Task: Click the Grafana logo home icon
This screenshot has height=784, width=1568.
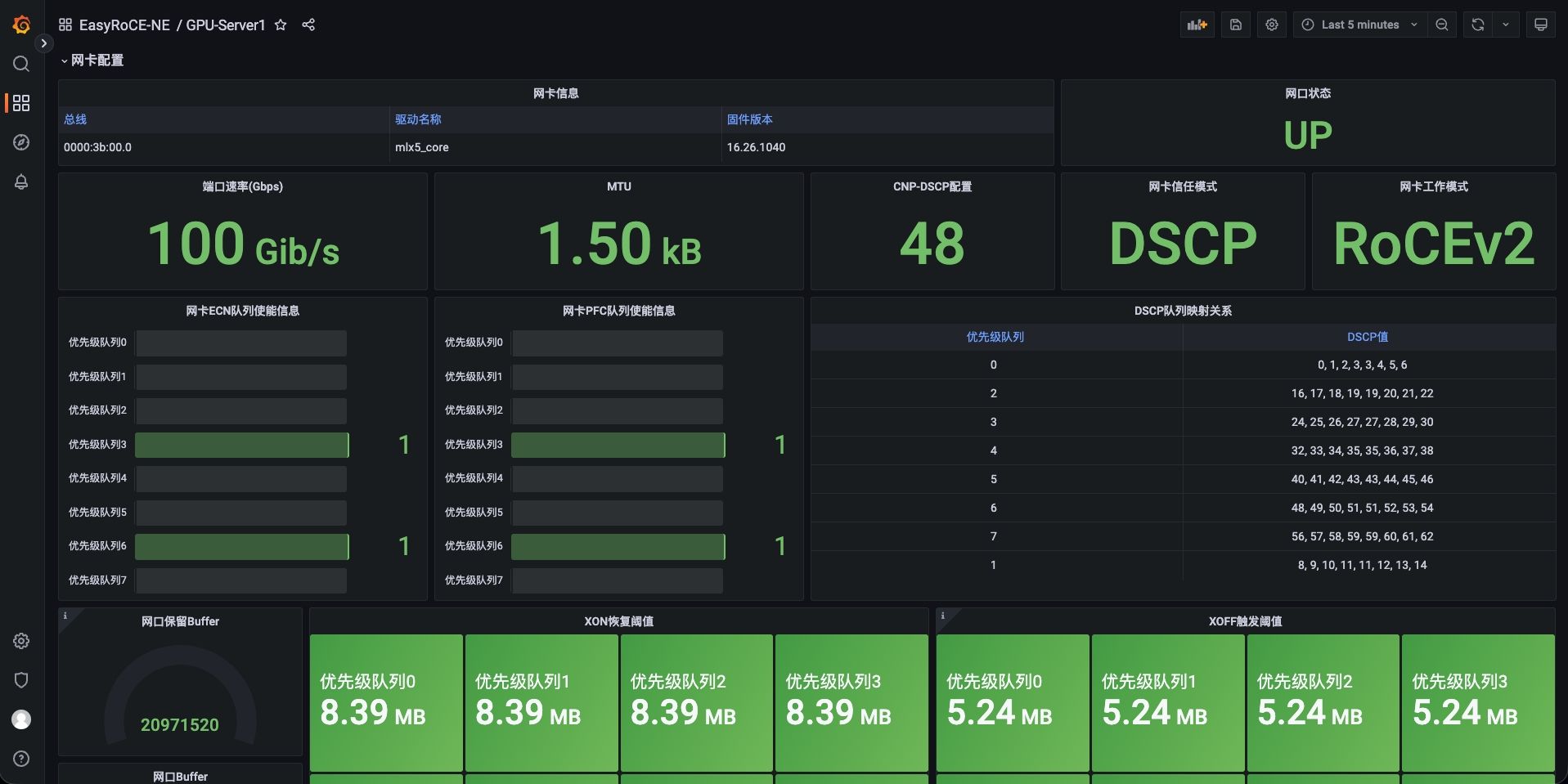Action: (x=21, y=25)
